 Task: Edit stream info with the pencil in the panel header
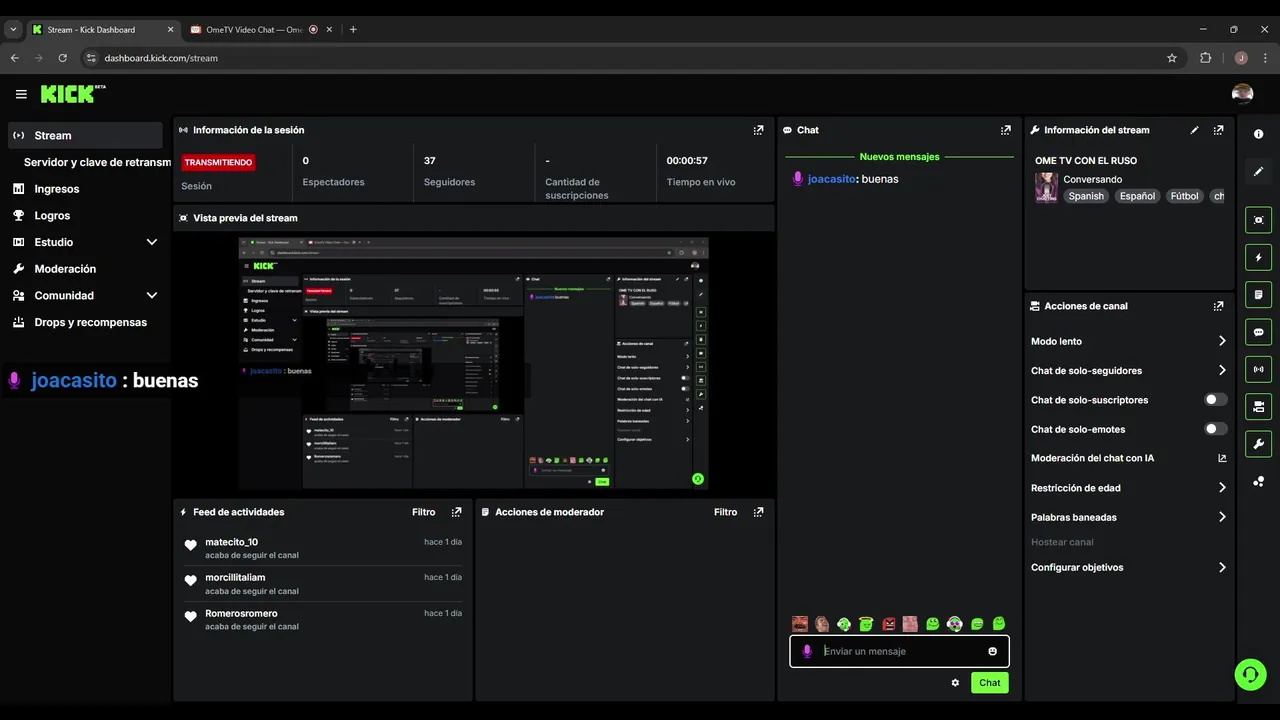click(x=1194, y=130)
